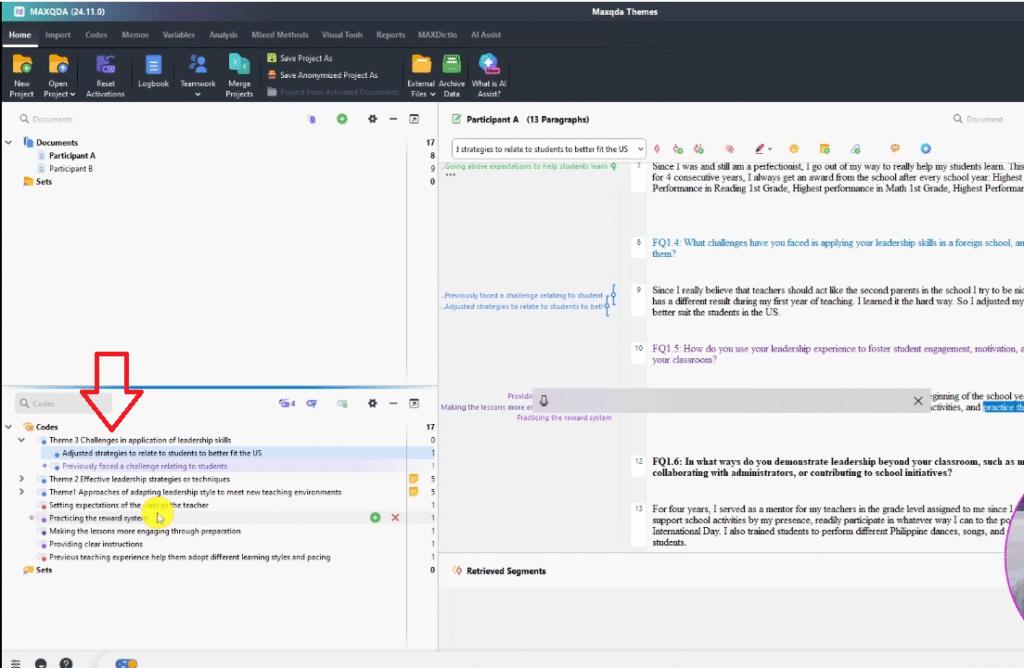Click green plus beside Practicing the reward system
This screenshot has height=668, width=1024.
[375, 518]
